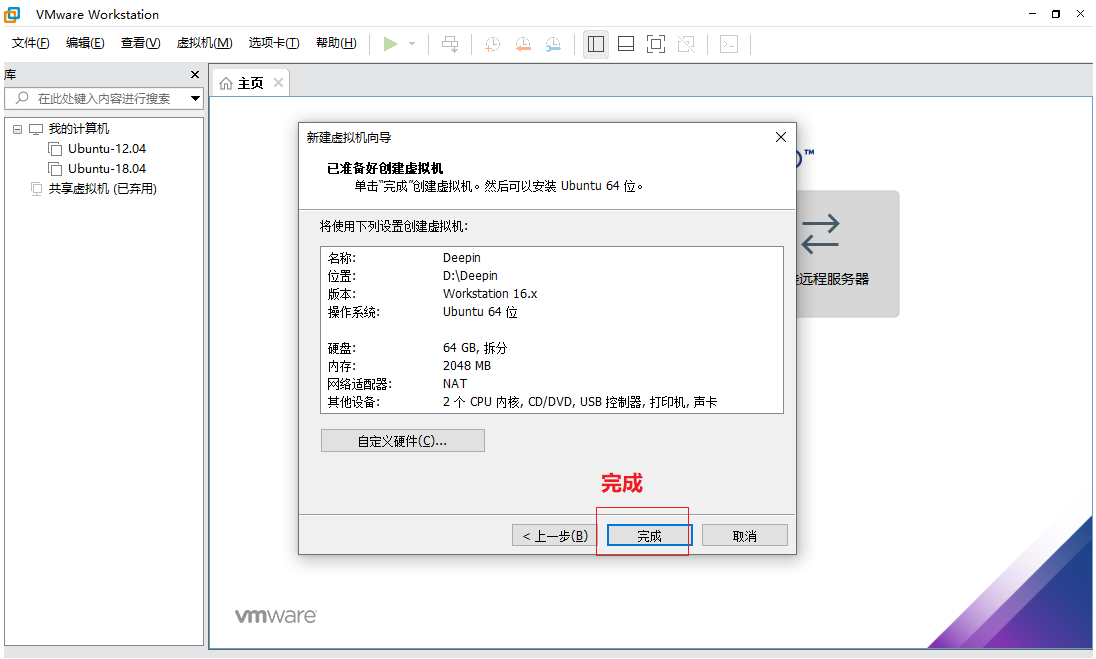Viewport: 1096px width, 659px height.
Task: Click the console view toolbar icon
Action: (729, 44)
